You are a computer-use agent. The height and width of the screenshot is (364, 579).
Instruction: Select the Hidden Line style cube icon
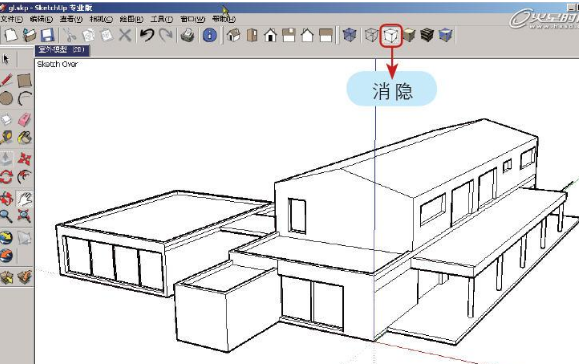[391, 36]
